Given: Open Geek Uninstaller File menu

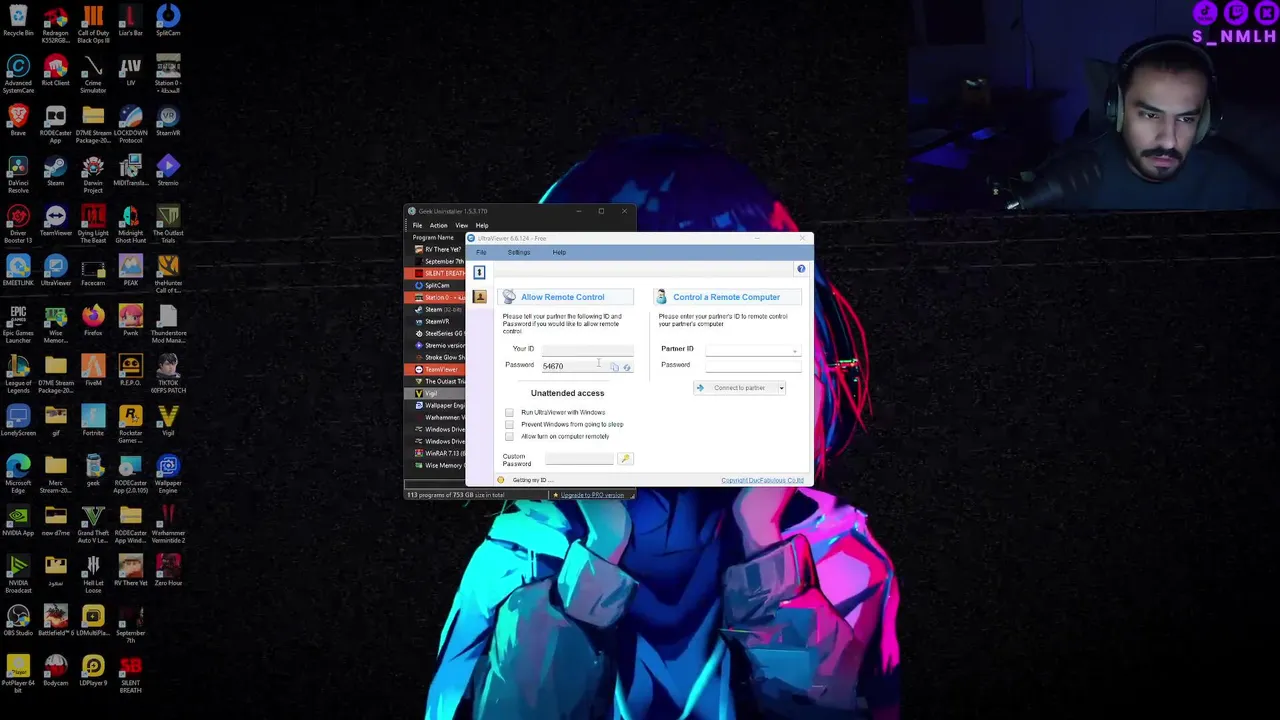Looking at the screenshot, I should pos(417,225).
